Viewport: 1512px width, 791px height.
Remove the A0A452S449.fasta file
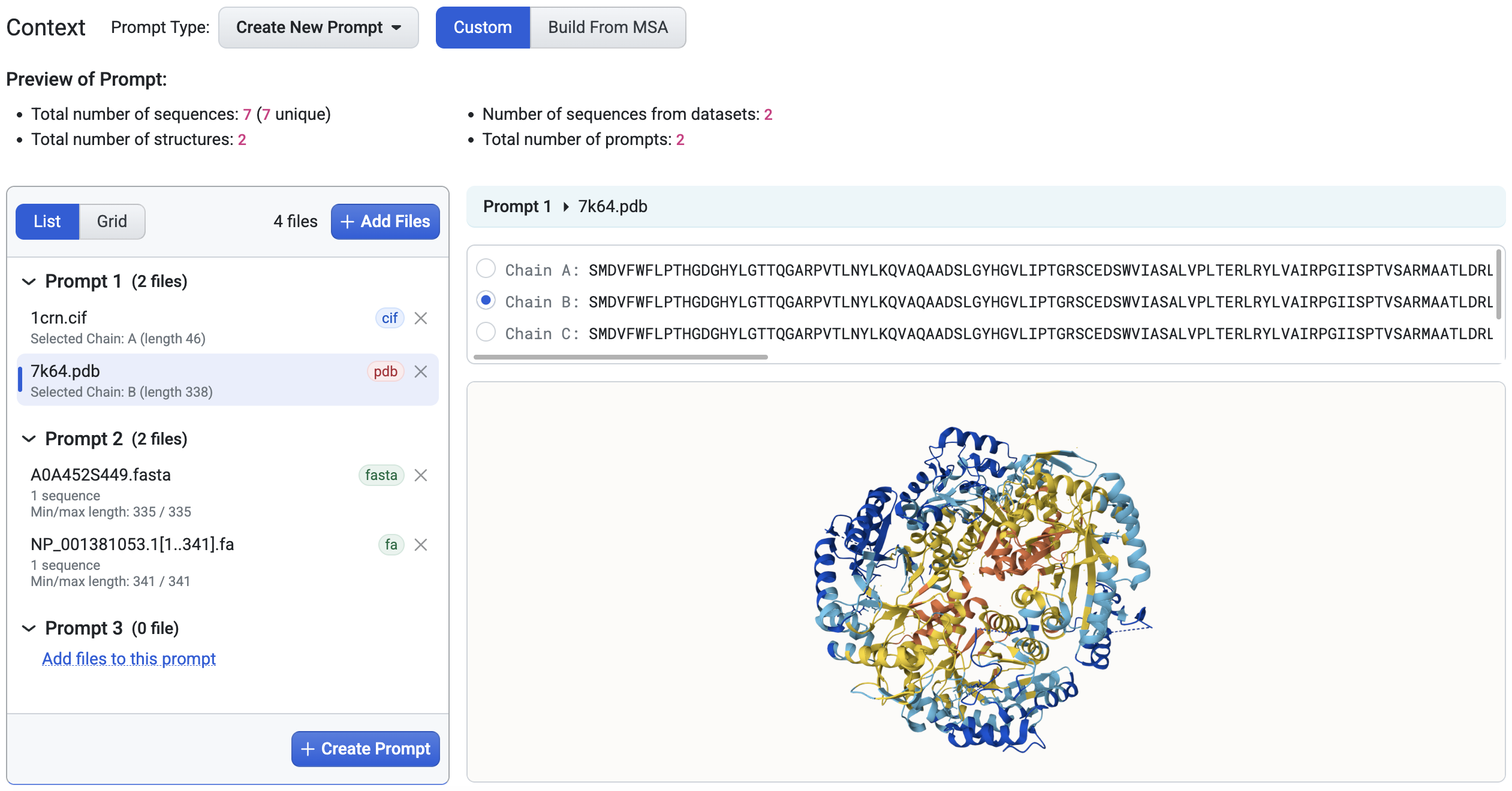pyautogui.click(x=421, y=475)
